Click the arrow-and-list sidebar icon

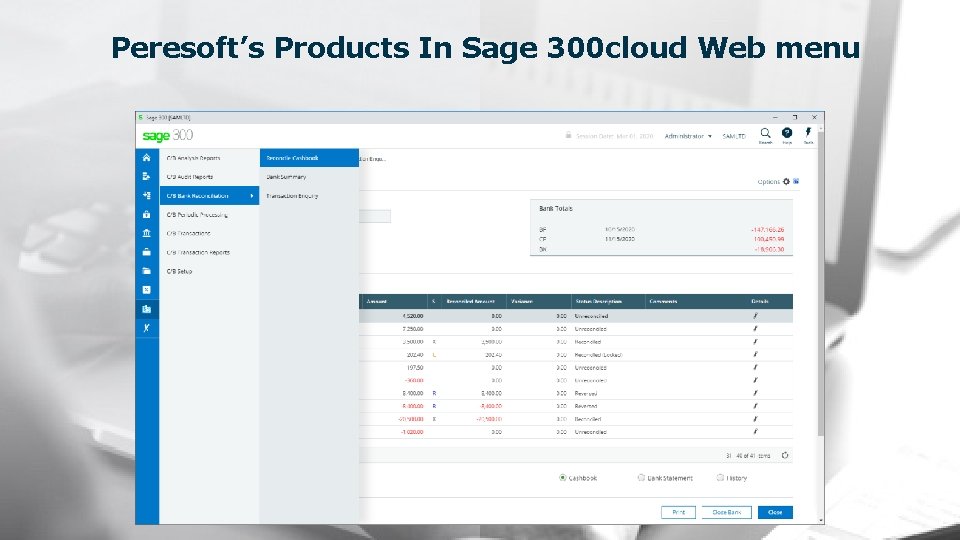pyautogui.click(x=146, y=195)
